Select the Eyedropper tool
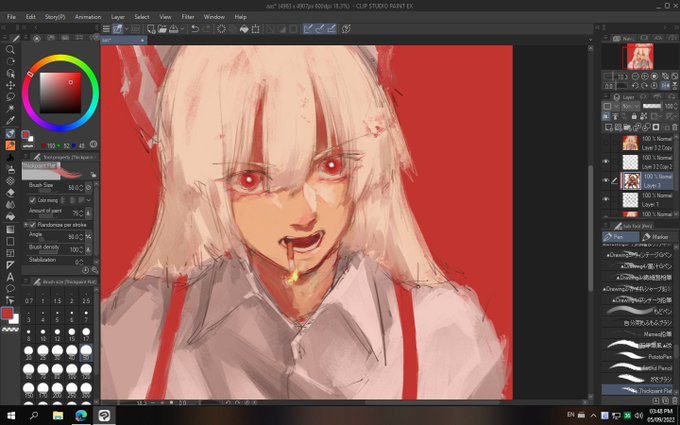The height and width of the screenshot is (425, 680). coord(10,121)
